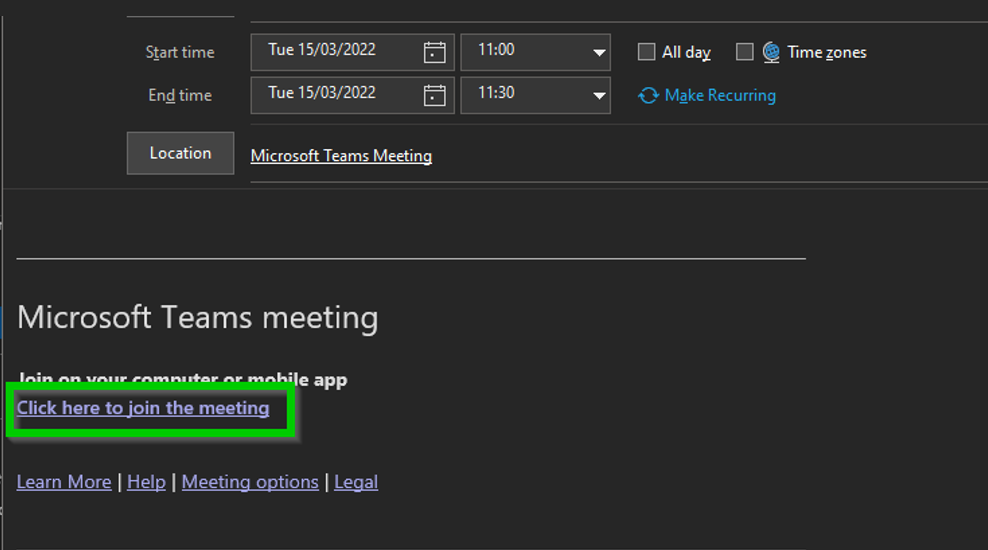The height and width of the screenshot is (550, 988).
Task: Open the Meeting options link
Action: tap(250, 482)
